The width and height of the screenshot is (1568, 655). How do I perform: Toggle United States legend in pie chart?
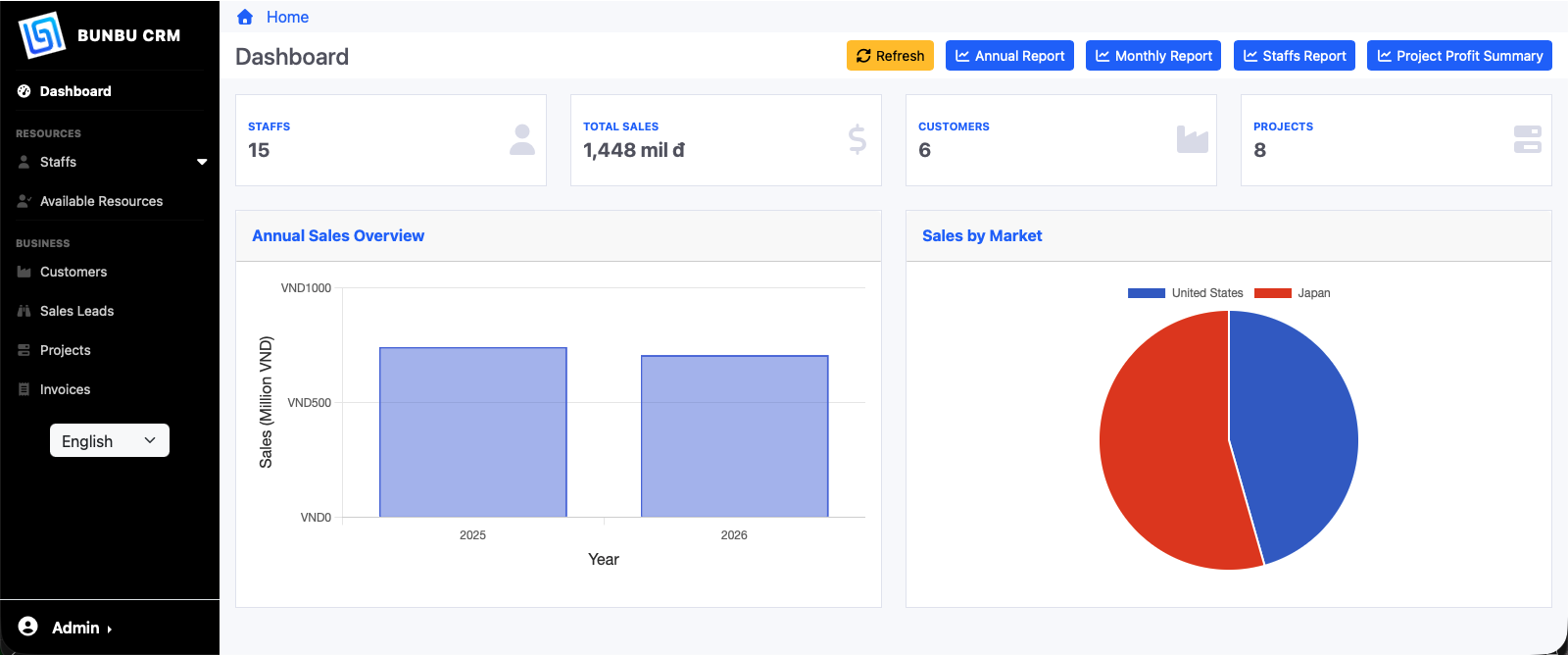(x=1185, y=293)
